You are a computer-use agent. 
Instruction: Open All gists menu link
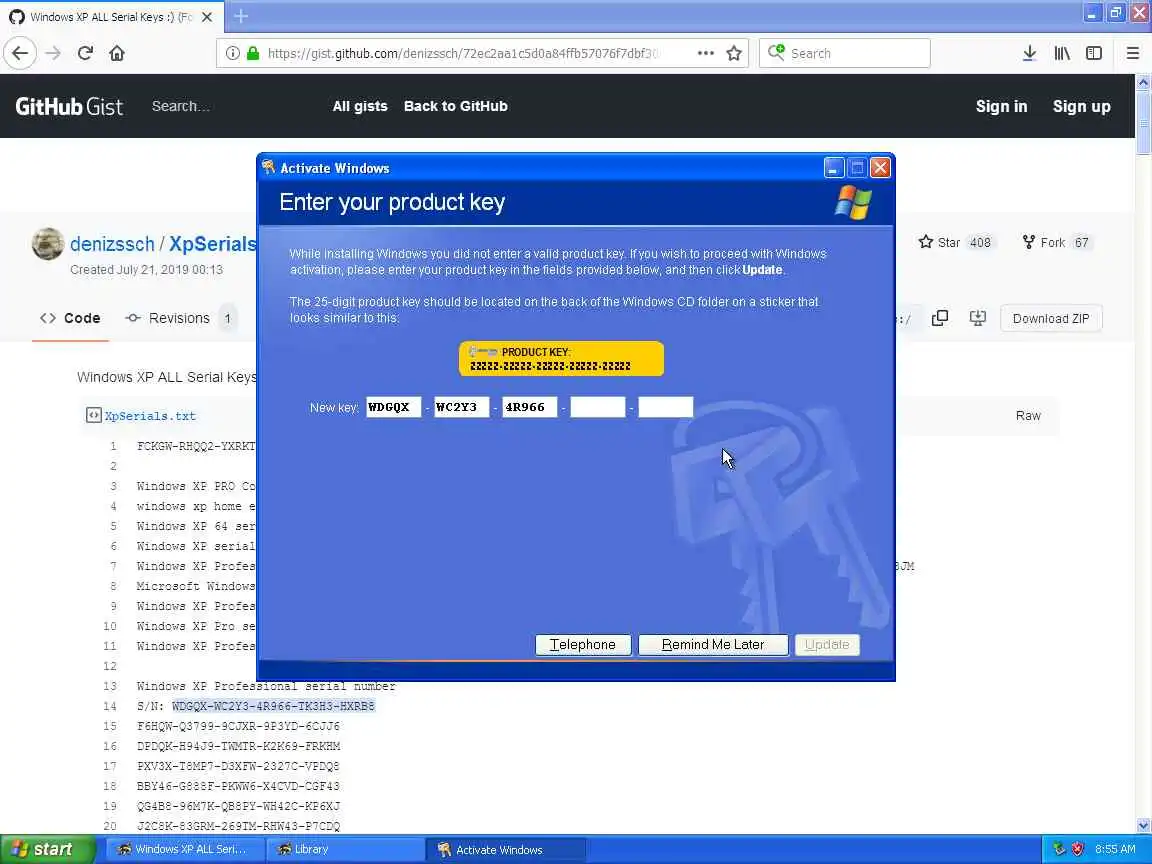pos(360,106)
